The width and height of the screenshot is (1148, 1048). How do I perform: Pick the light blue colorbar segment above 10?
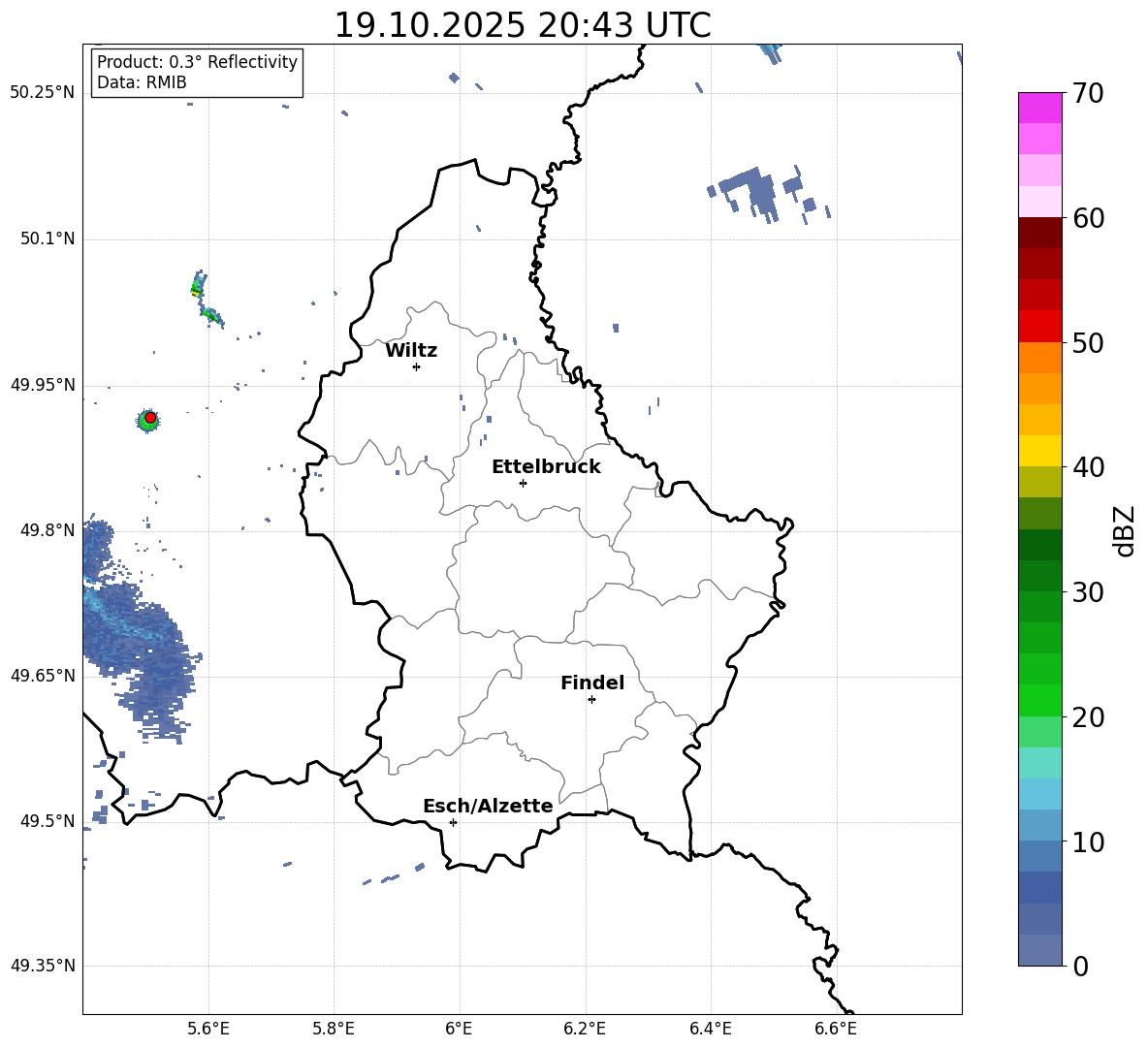click(1040, 794)
